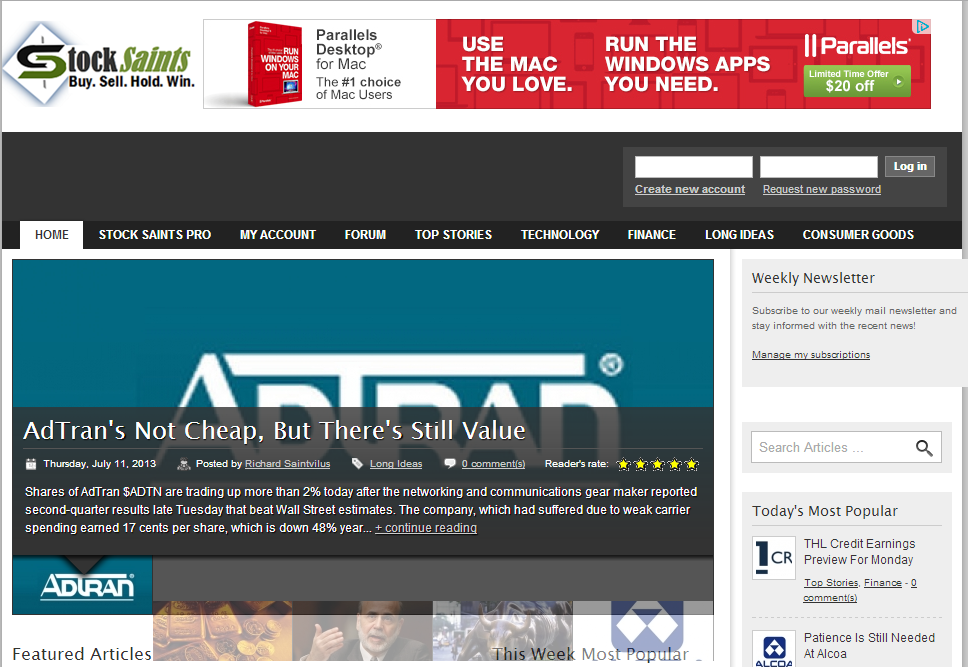Click the THL Credit 1CR logo thumbnail
The image size is (968, 667).
click(x=773, y=558)
